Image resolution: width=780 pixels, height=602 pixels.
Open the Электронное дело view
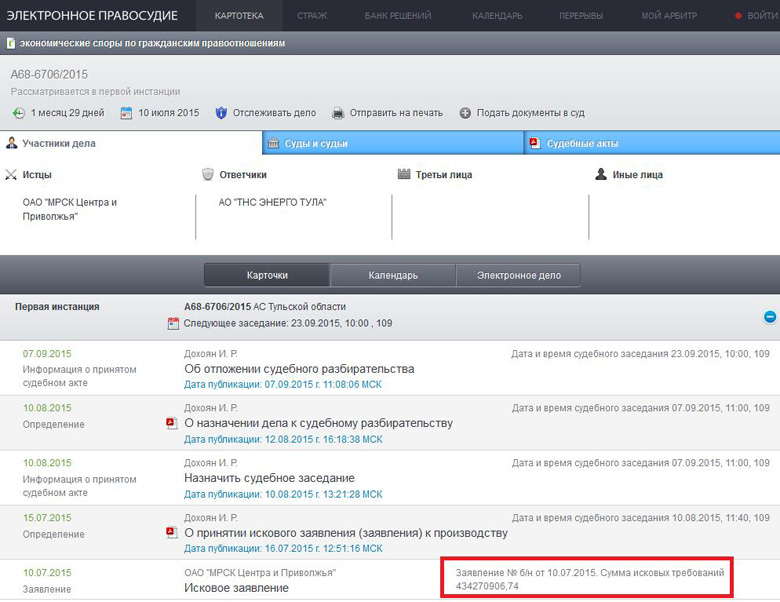pos(518,276)
